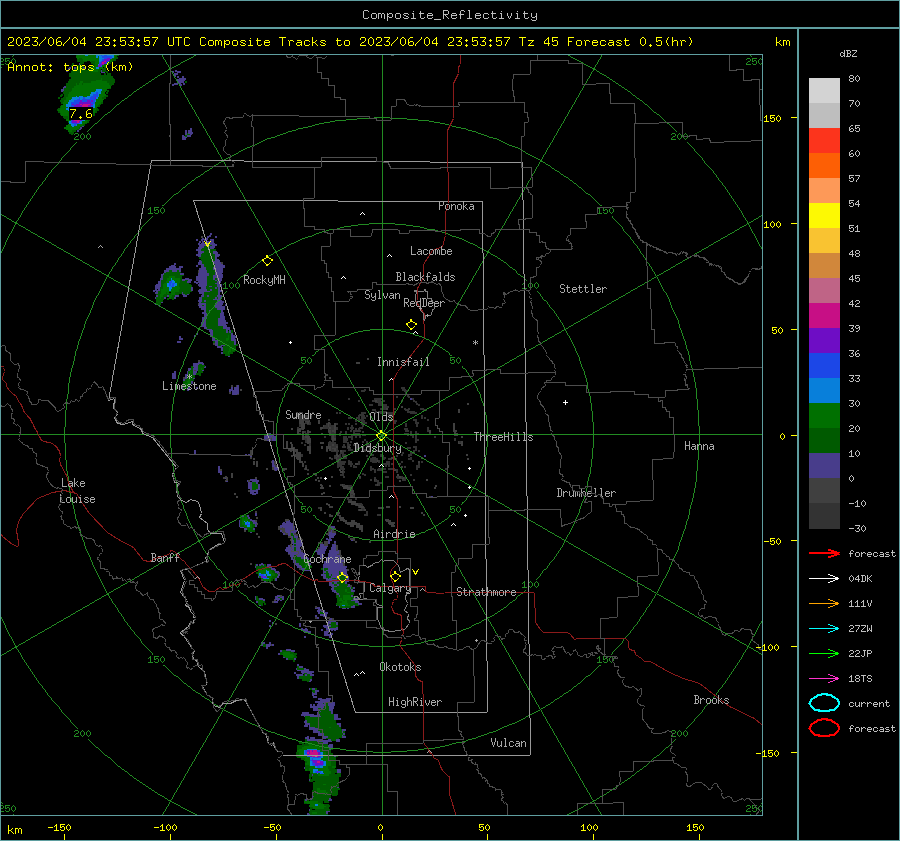Click the ThreeHills map label

[x=503, y=437]
